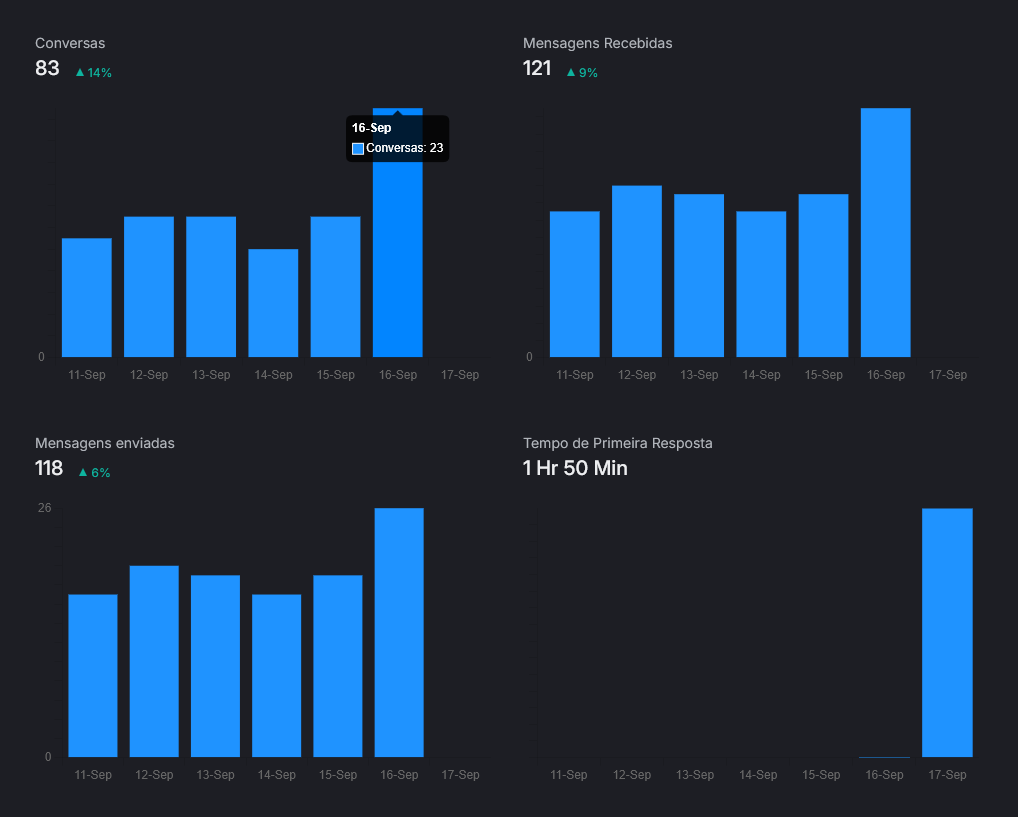
Task: Click the 15-Sep bar in Mensagens enviadas
Action: [x=338, y=666]
